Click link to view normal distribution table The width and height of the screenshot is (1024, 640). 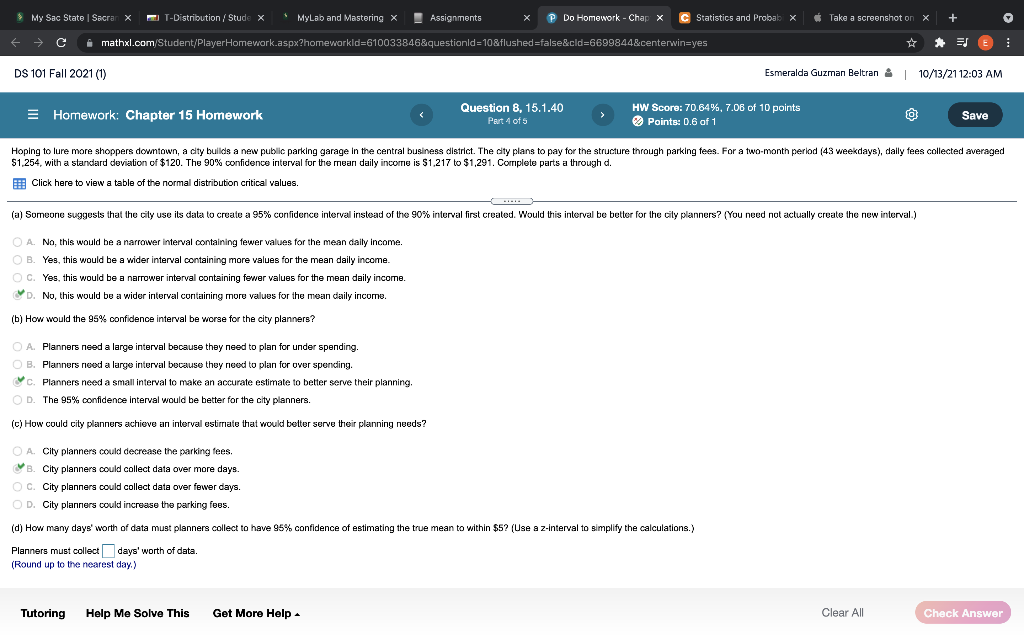(165, 183)
